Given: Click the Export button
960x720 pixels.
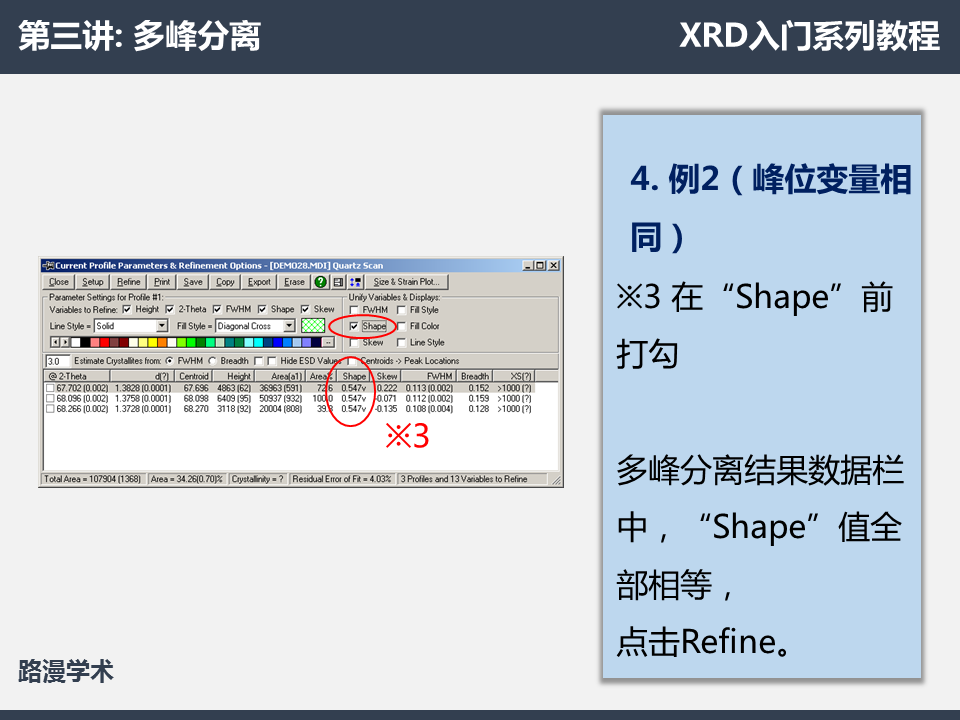Looking at the screenshot, I should [x=259, y=282].
